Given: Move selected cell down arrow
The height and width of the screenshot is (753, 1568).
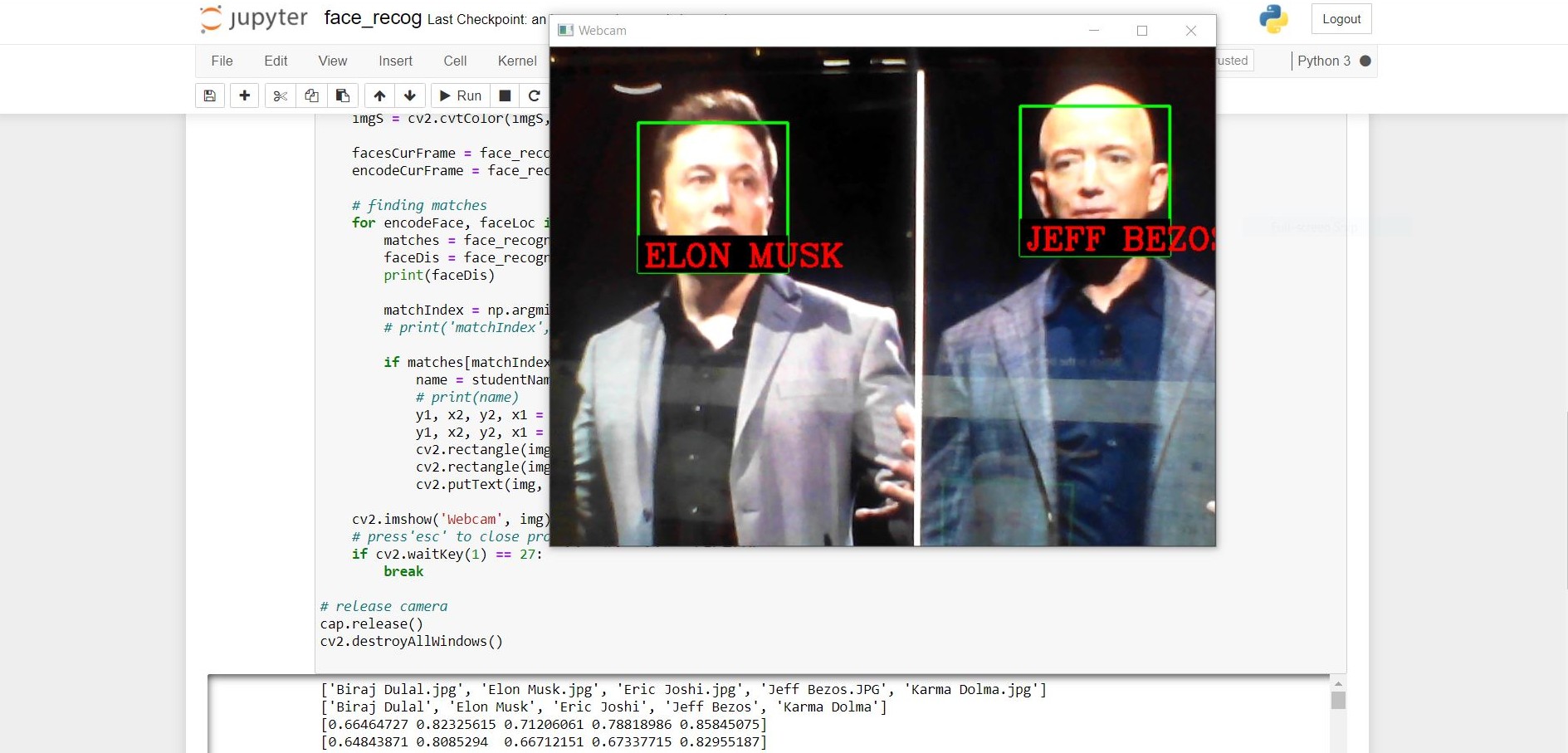Looking at the screenshot, I should (x=410, y=95).
